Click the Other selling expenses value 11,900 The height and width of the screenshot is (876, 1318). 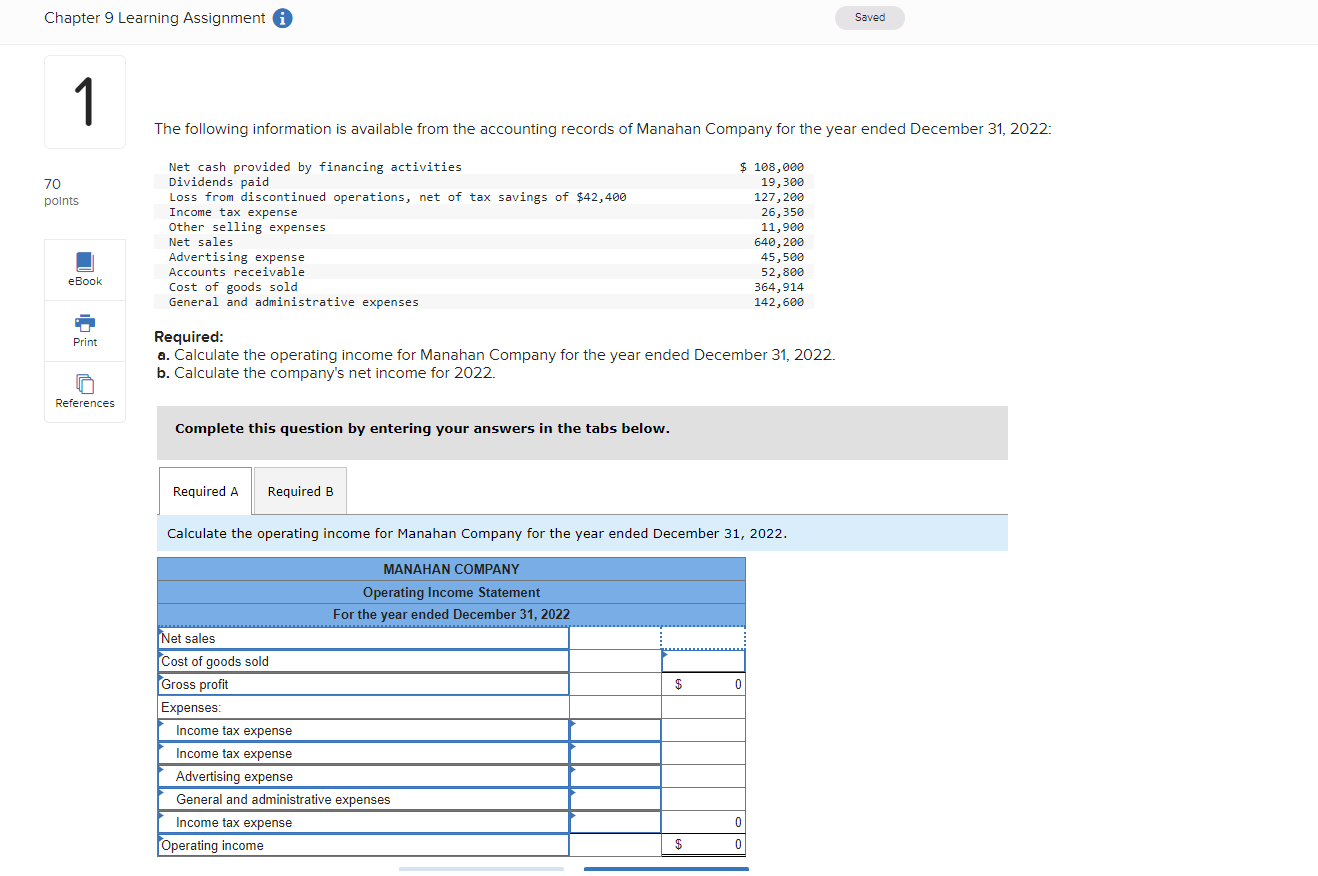click(782, 227)
